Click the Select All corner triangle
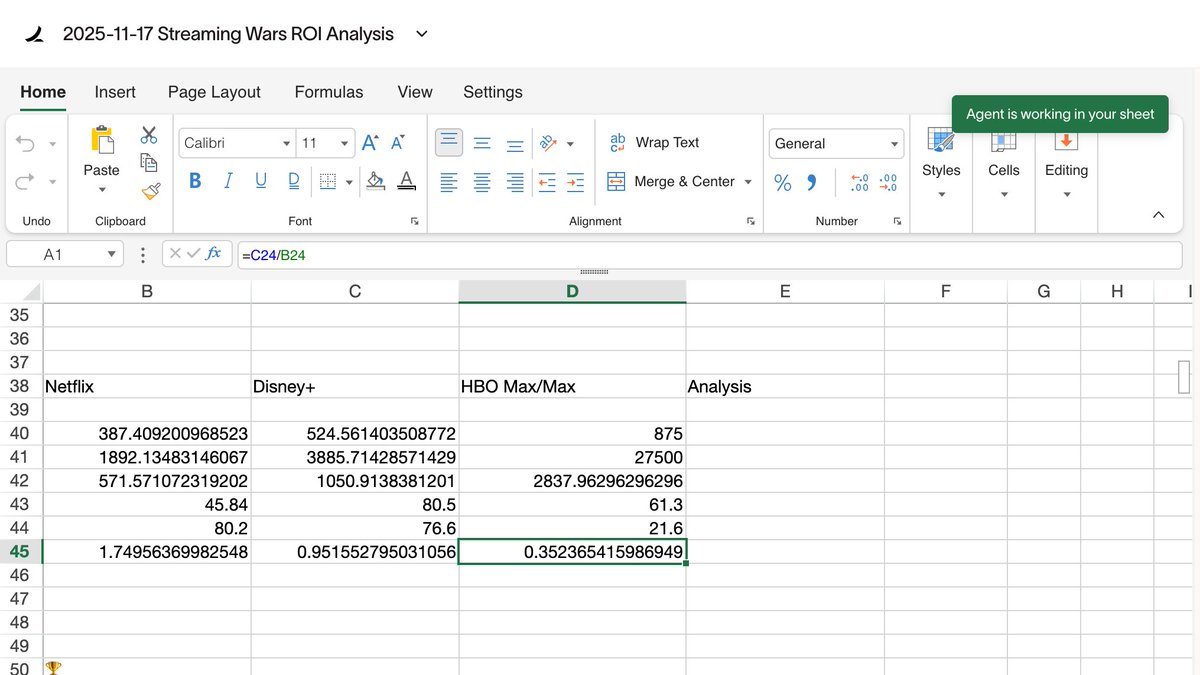Screen dimensions: 1200x675 pos(31,292)
